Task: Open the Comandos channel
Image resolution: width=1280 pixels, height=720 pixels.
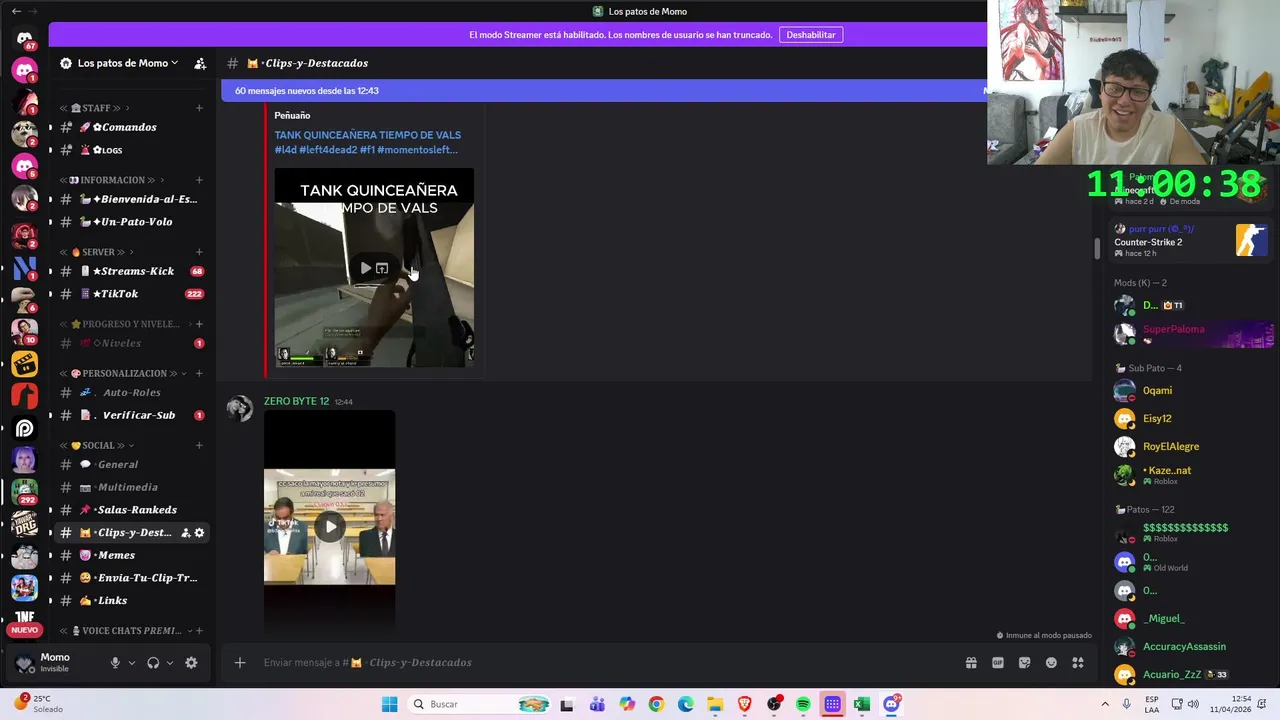Action: 131,127
